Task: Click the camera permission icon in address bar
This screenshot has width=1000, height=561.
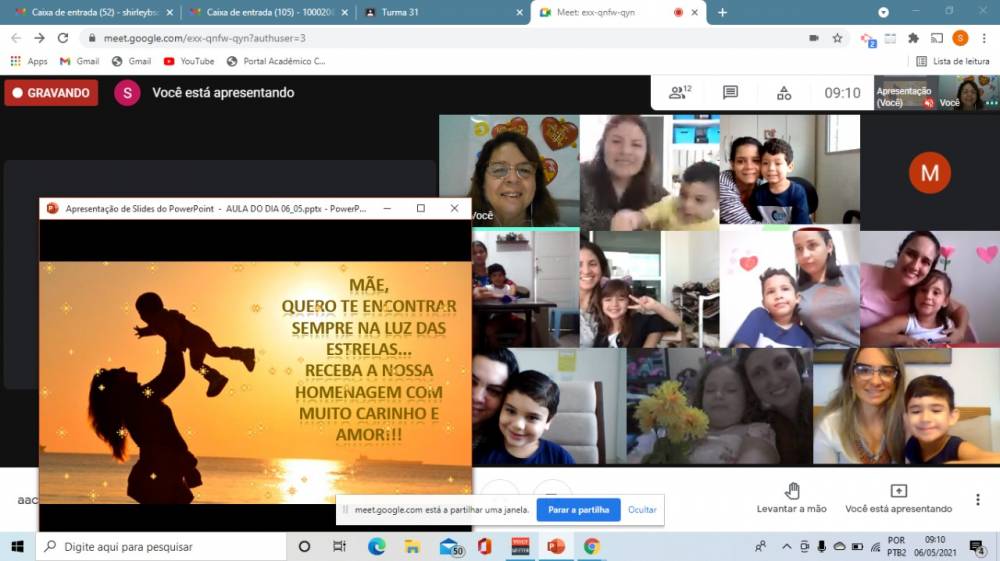Action: pyautogui.click(x=813, y=38)
